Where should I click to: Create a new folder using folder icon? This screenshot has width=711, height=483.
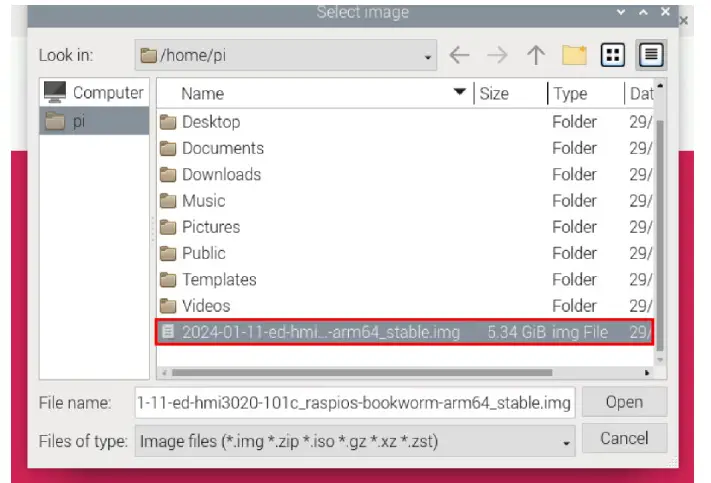click(574, 56)
